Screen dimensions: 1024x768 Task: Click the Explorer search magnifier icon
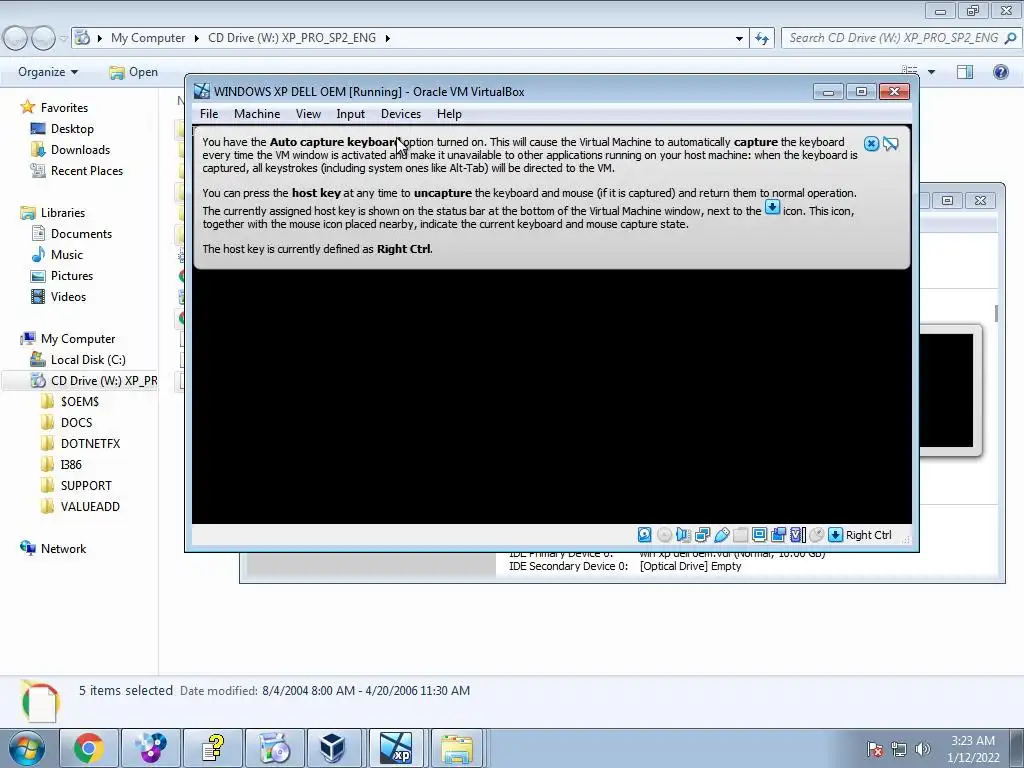click(x=1010, y=38)
